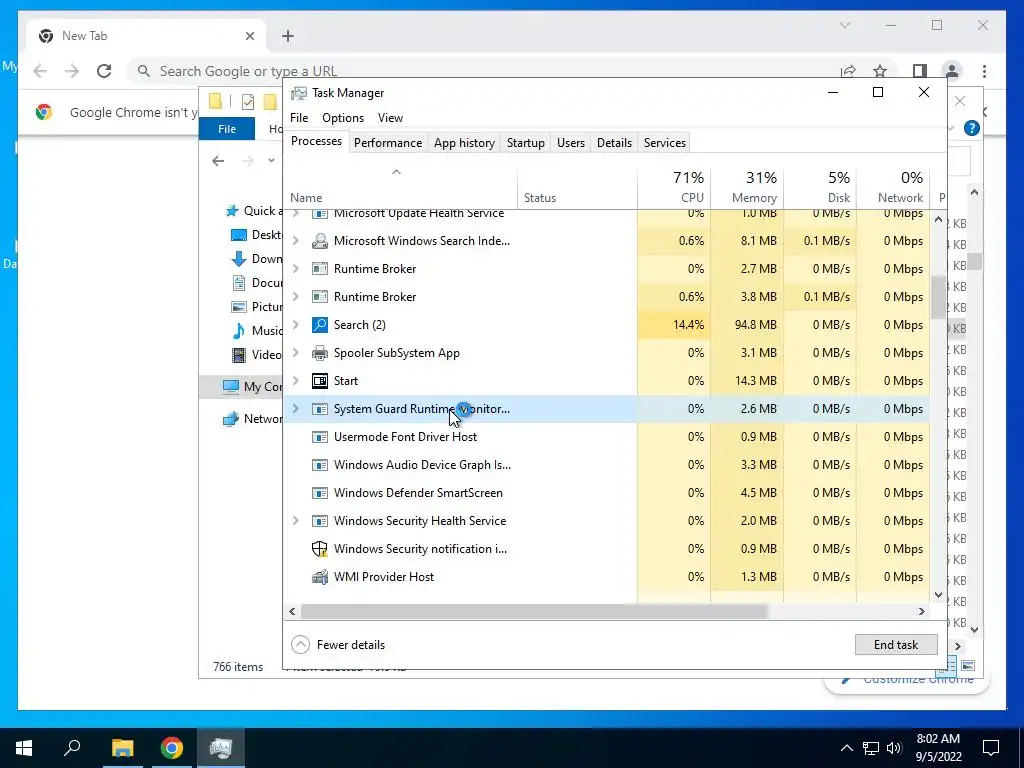Click the Task Manager taskbar icon
This screenshot has width=1024, height=768.
click(x=221, y=748)
